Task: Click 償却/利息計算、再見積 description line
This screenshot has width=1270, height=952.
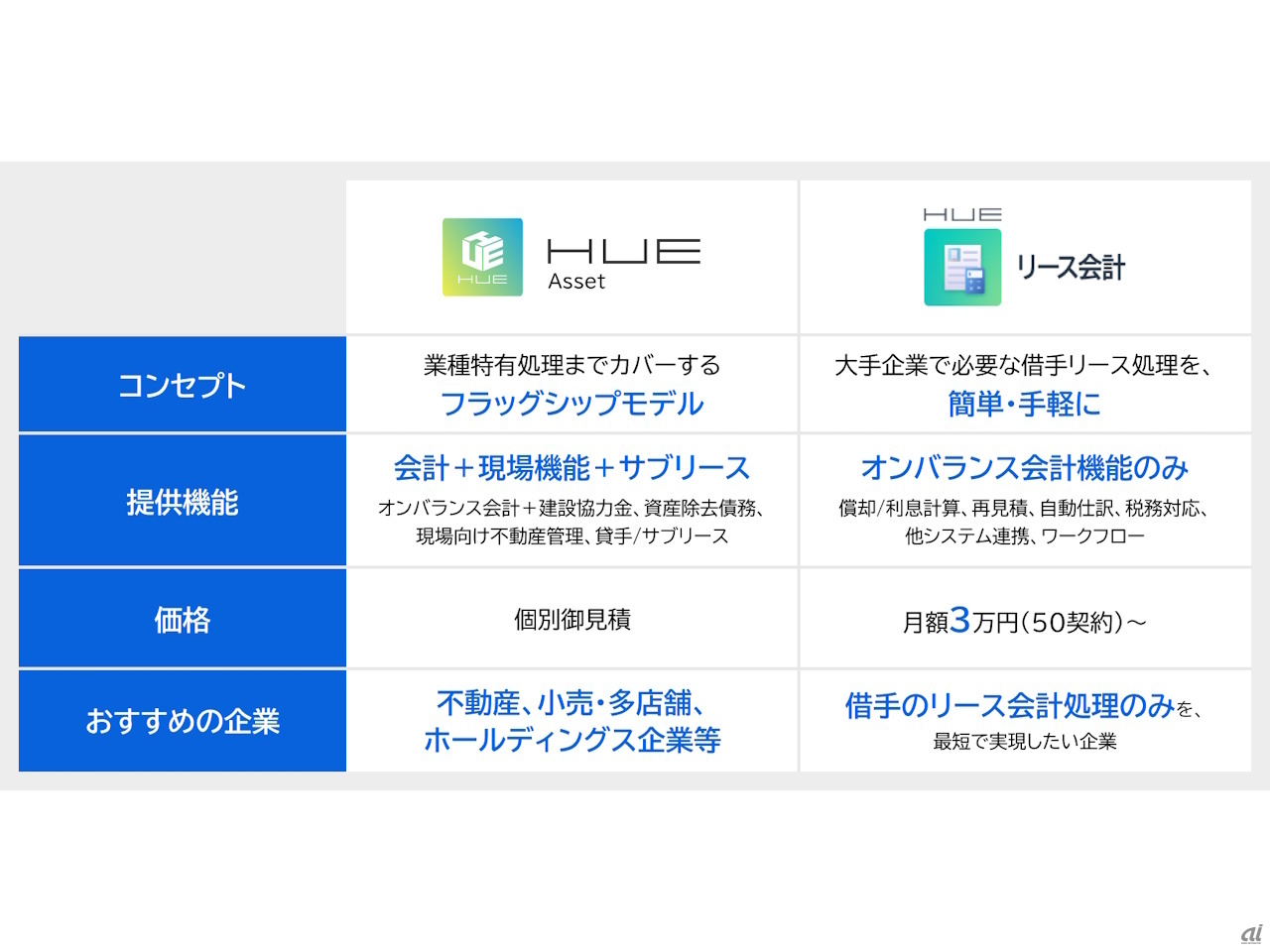Action: [x=1024, y=508]
